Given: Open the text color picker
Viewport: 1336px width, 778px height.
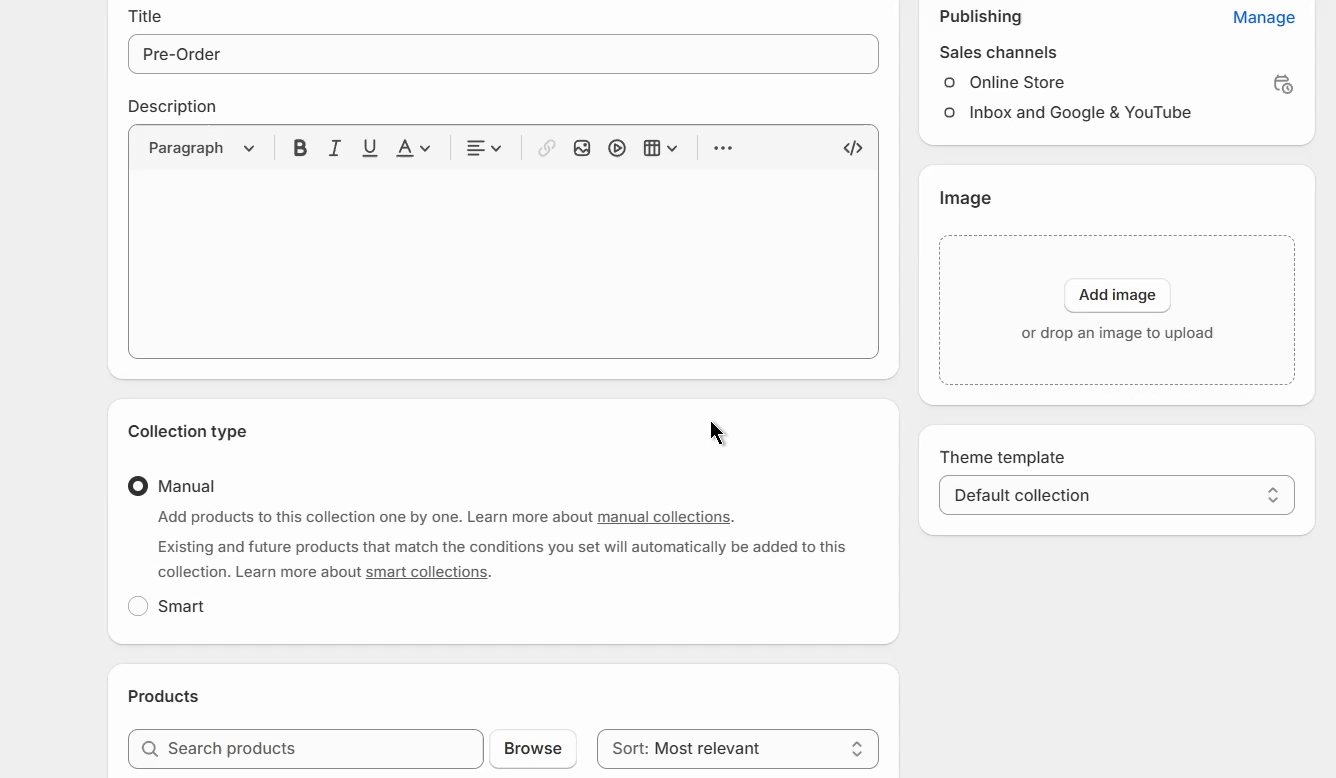Looking at the screenshot, I should 413,148.
